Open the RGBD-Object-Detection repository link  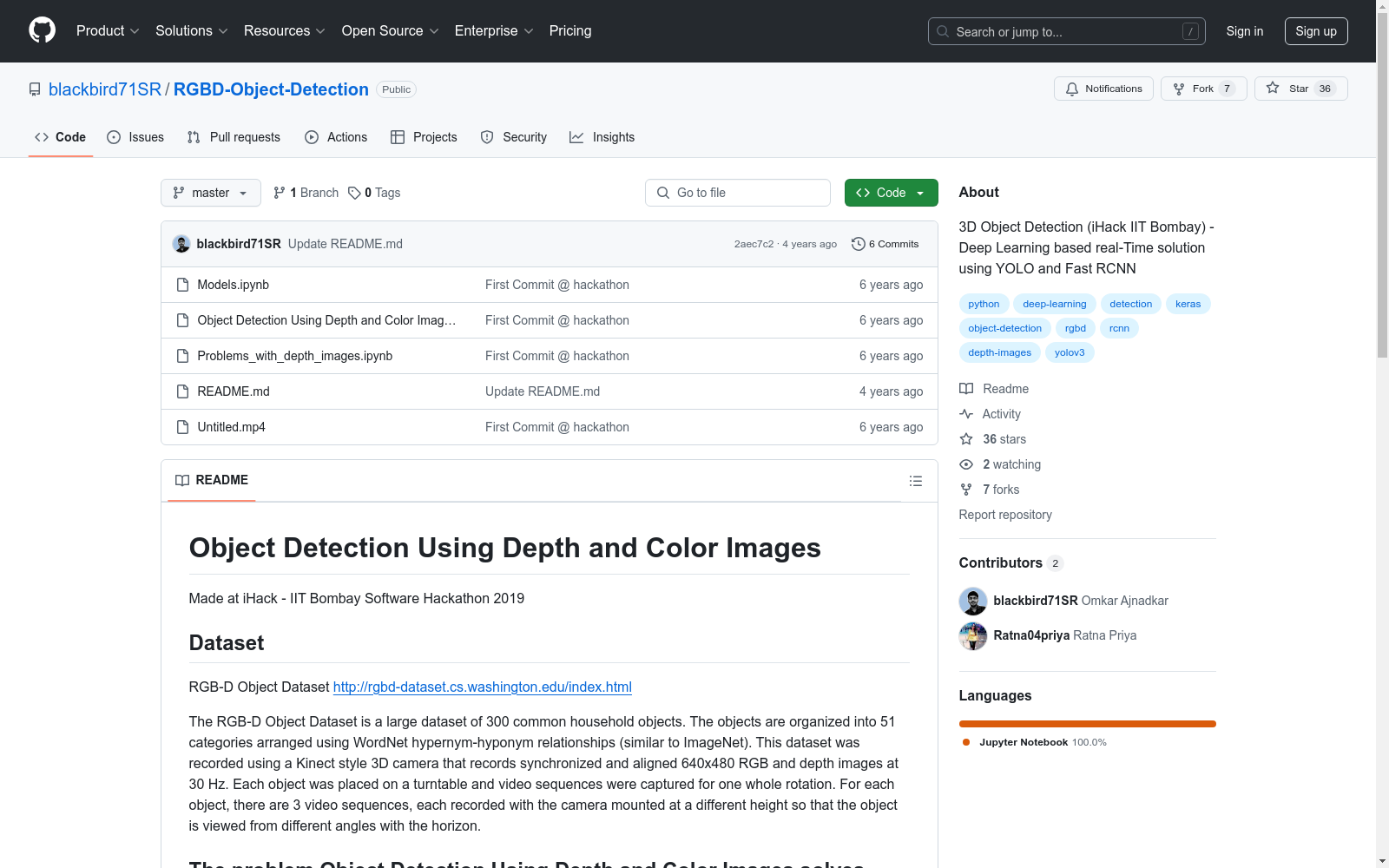[271, 89]
